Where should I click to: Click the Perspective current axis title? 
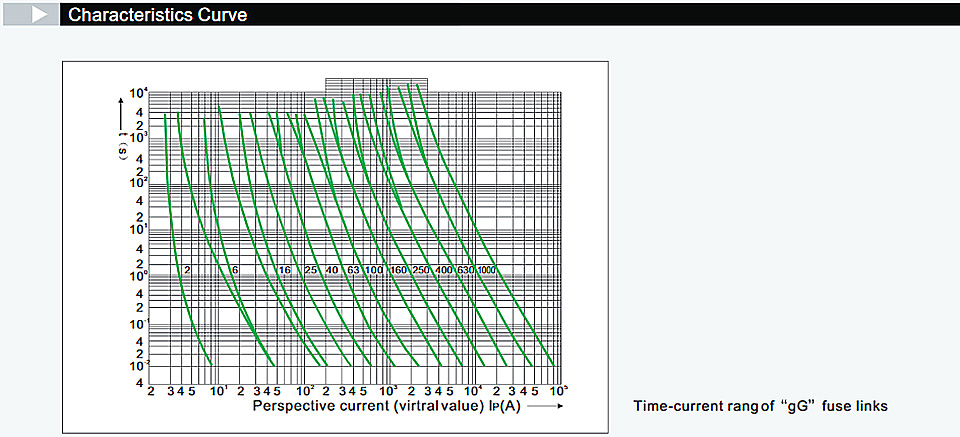click(x=386, y=406)
